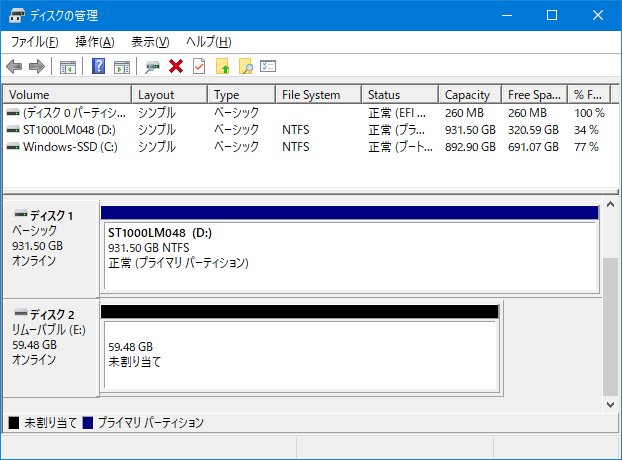The image size is (622, 460).
Task: Select the ディスク 1 disk label panel
Action: (51, 249)
